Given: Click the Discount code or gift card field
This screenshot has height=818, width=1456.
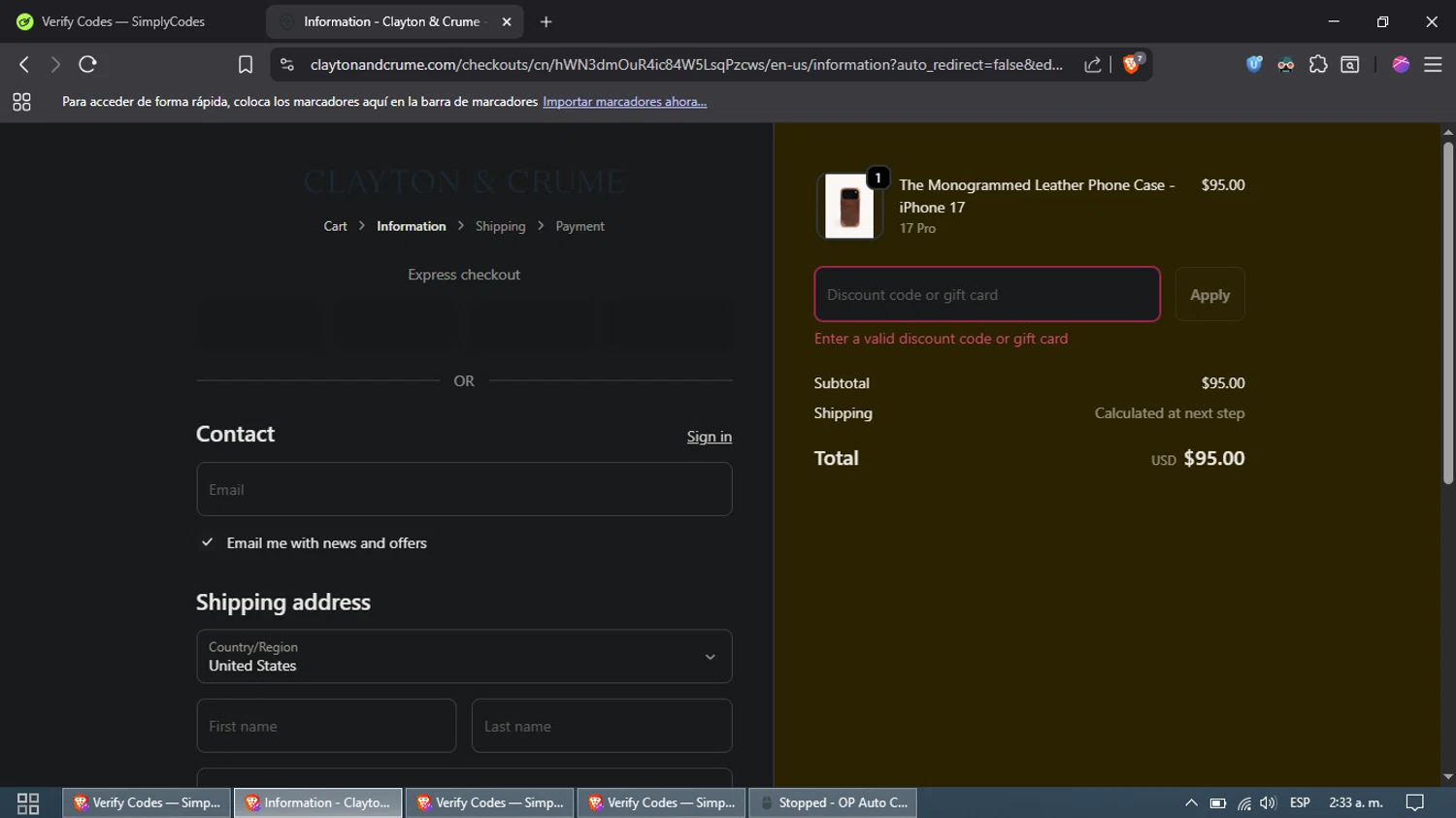Looking at the screenshot, I should point(987,294).
